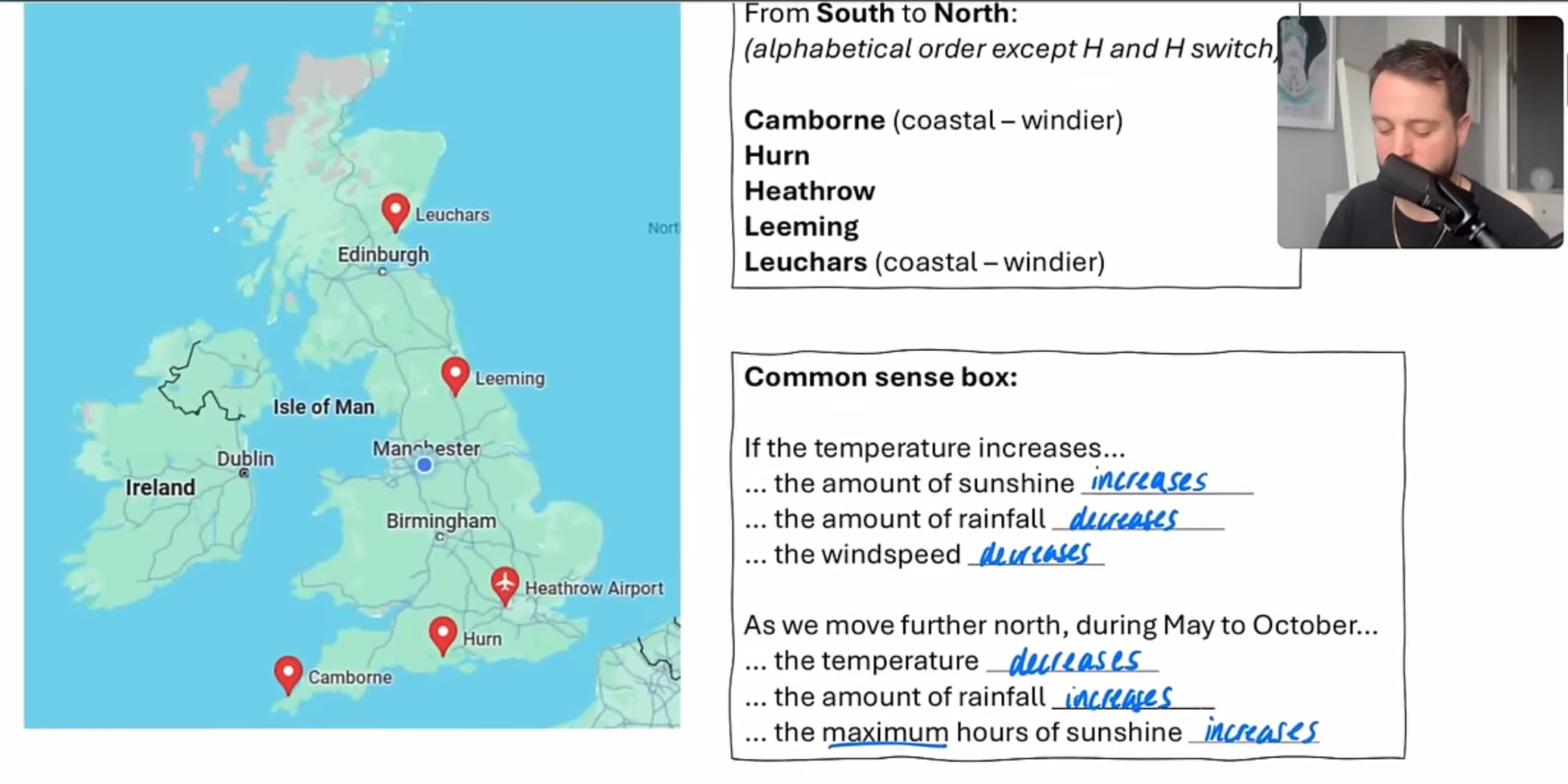
Task: Click the underlined word 'maximum'
Action: [x=885, y=733]
